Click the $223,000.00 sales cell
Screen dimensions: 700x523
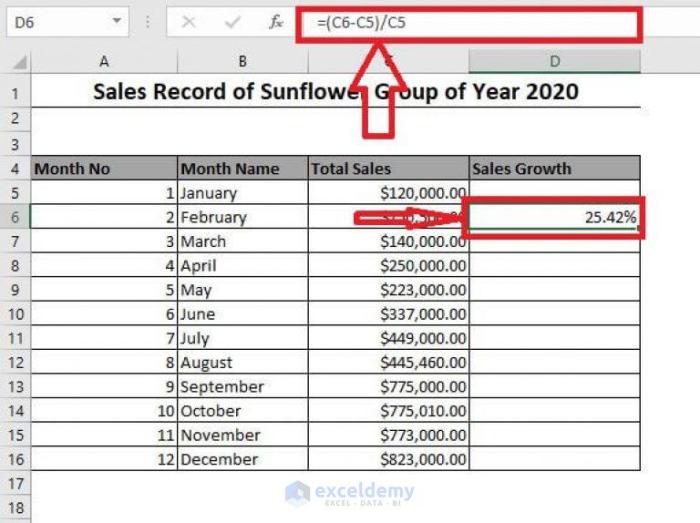pos(388,290)
